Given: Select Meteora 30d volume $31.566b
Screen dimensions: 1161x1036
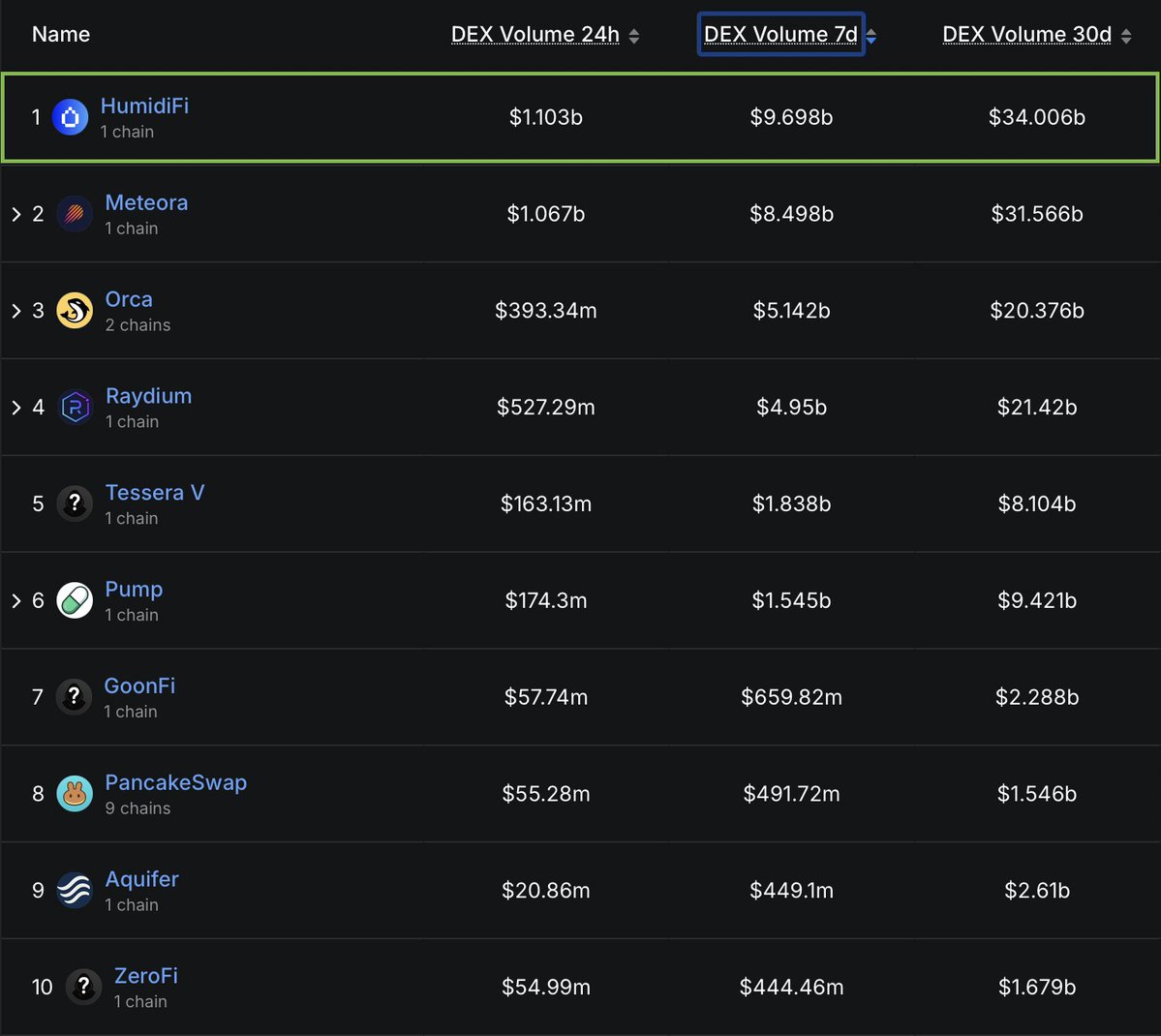Looking at the screenshot, I should point(1037,214).
